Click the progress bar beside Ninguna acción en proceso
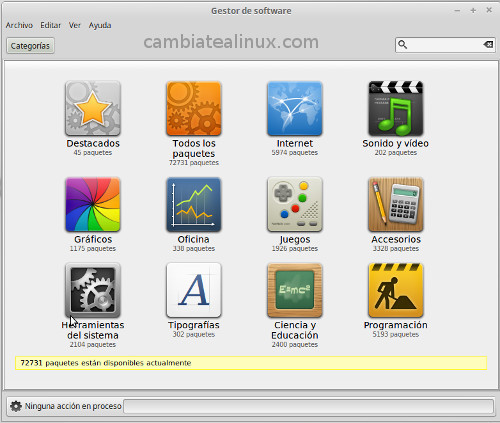This screenshot has height=423, width=500. tap(309, 406)
